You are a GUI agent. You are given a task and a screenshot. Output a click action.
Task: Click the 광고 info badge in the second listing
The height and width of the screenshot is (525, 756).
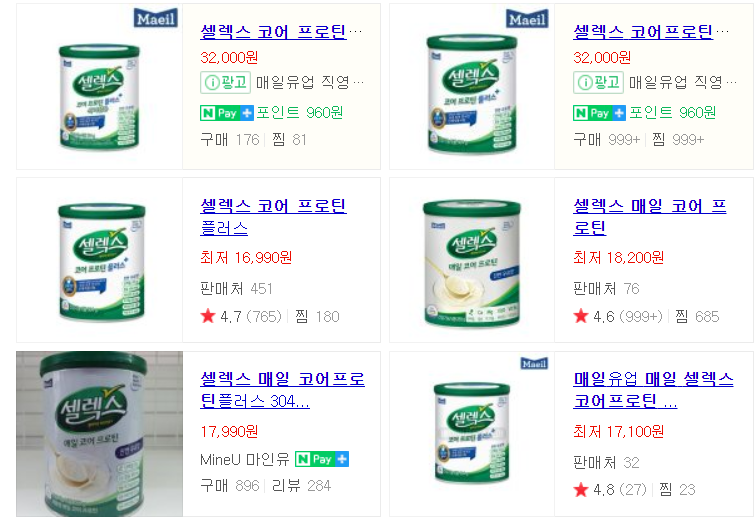598,82
